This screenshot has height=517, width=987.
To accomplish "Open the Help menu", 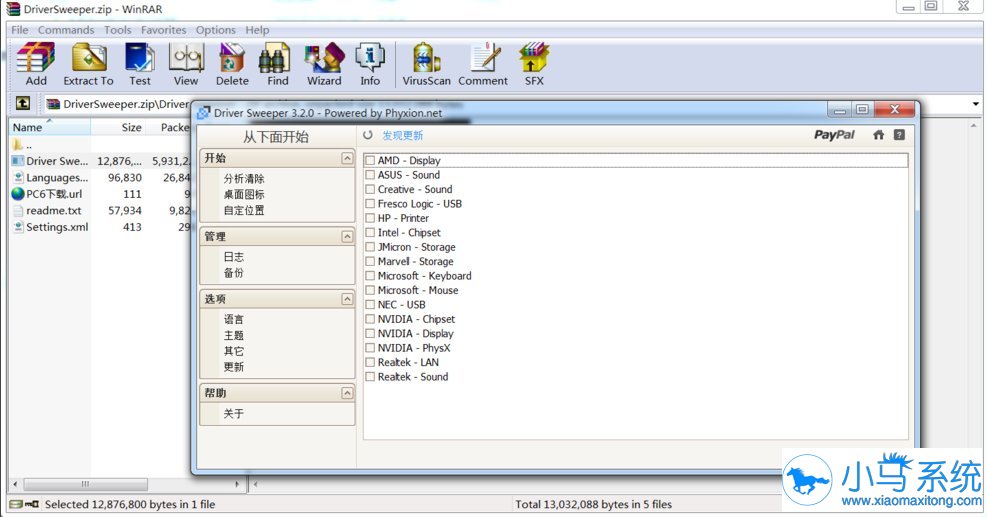I will 257,30.
